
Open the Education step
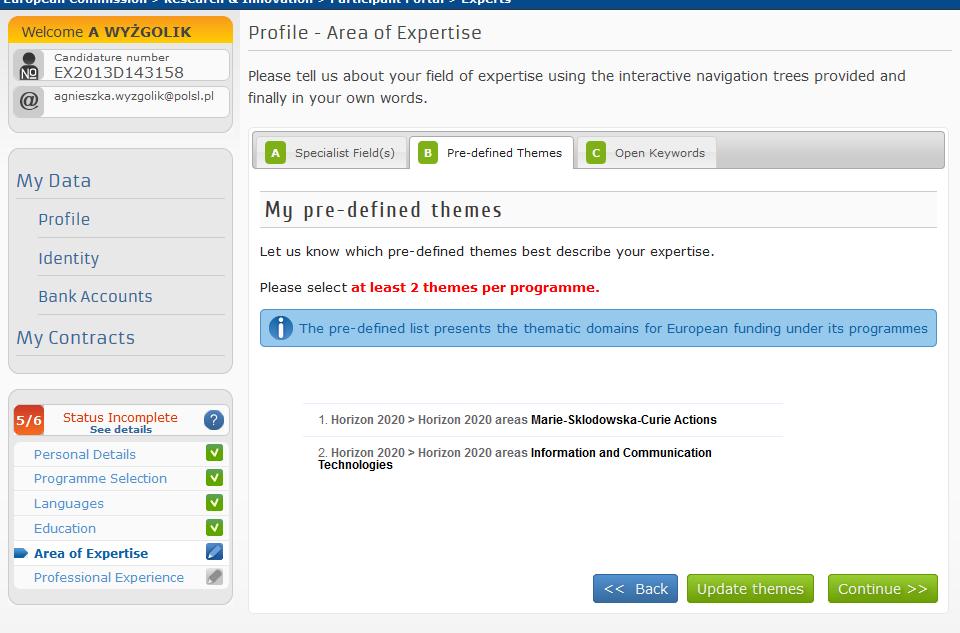click(x=65, y=528)
